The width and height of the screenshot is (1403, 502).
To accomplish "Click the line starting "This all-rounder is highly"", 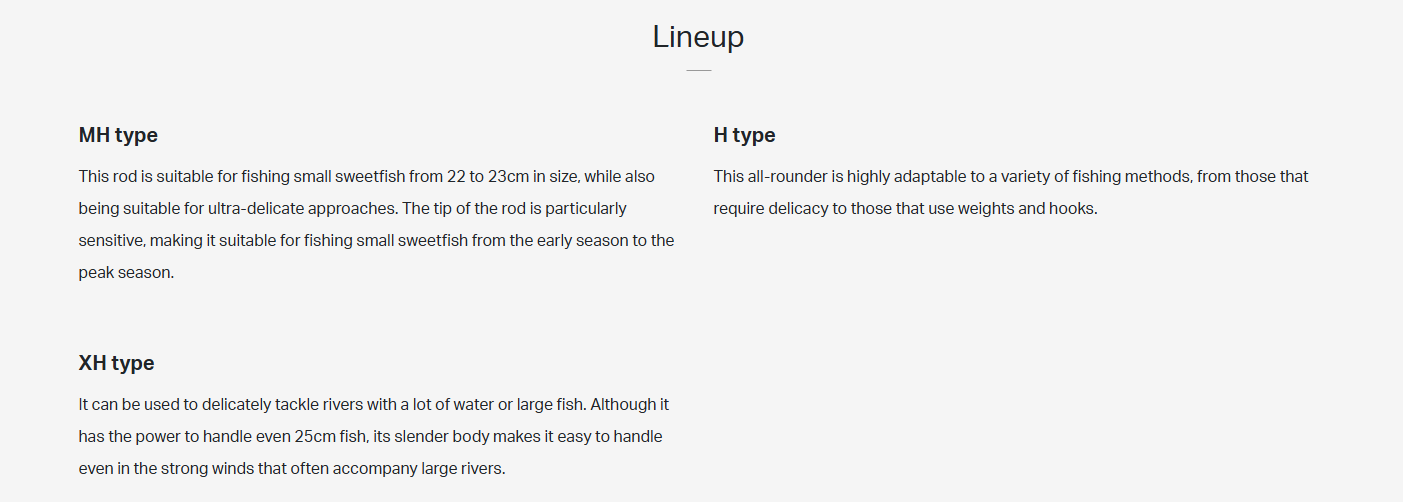I will (x=1010, y=177).
